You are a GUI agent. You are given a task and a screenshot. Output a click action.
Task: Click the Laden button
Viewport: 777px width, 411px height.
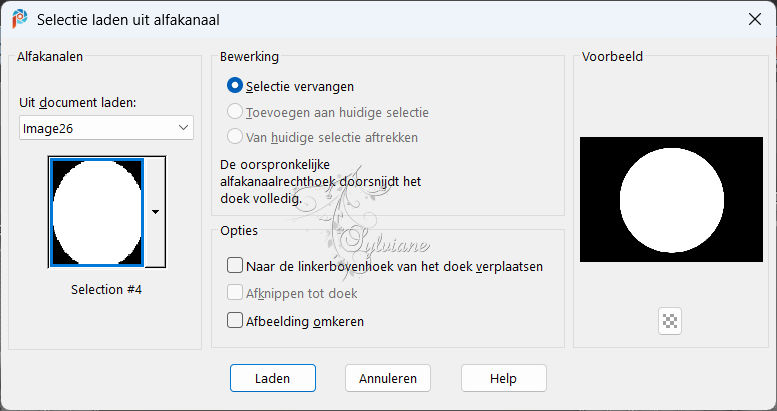tap(273, 378)
